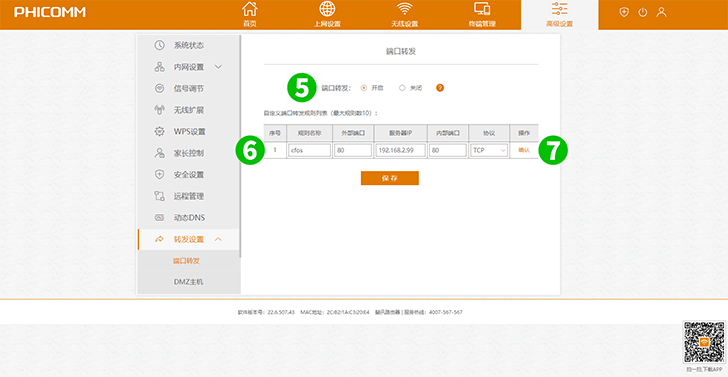Click the person icon for 家长控制
This screenshot has height=377, width=728.
pos(159,153)
